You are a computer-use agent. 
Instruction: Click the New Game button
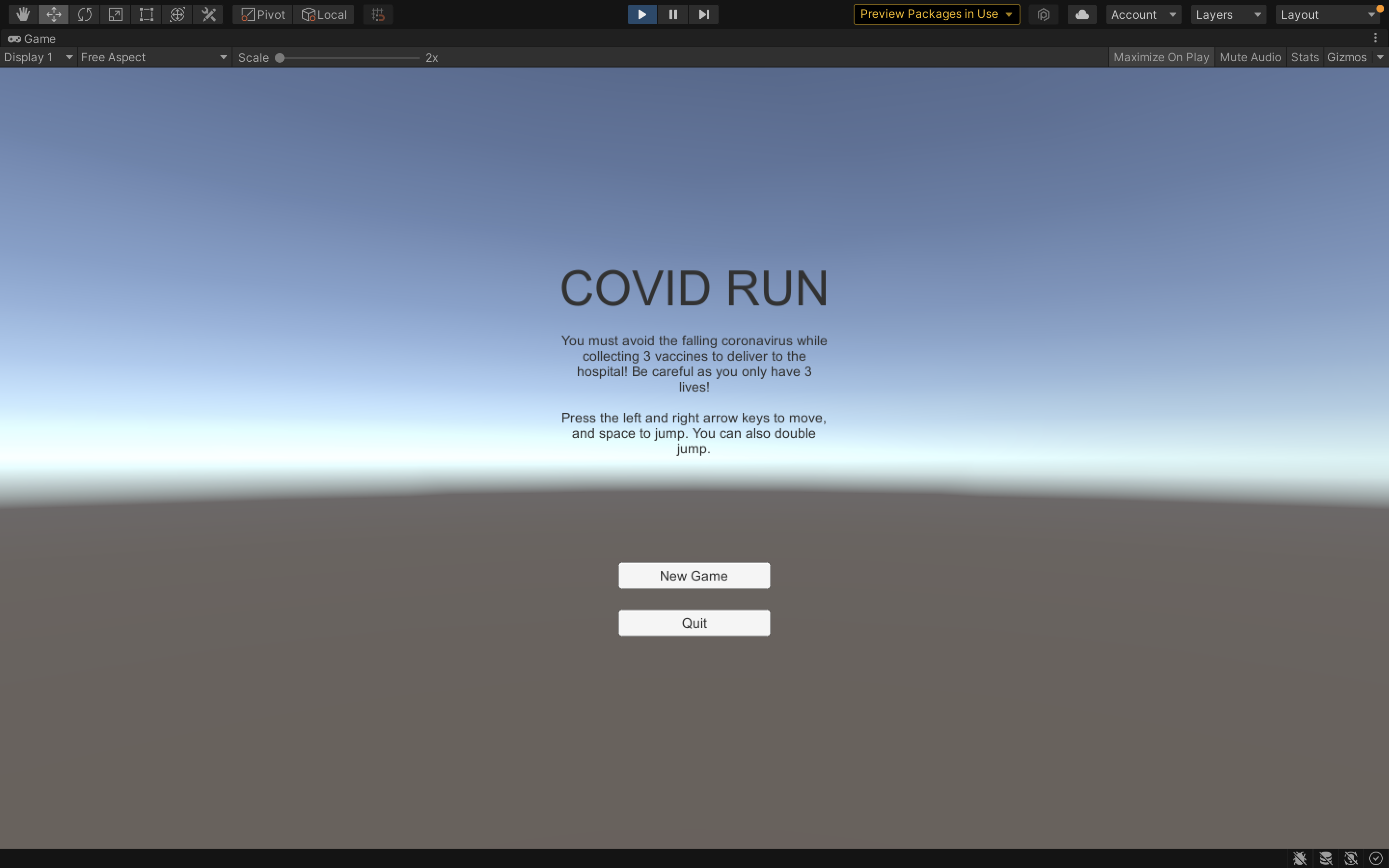[x=694, y=576]
